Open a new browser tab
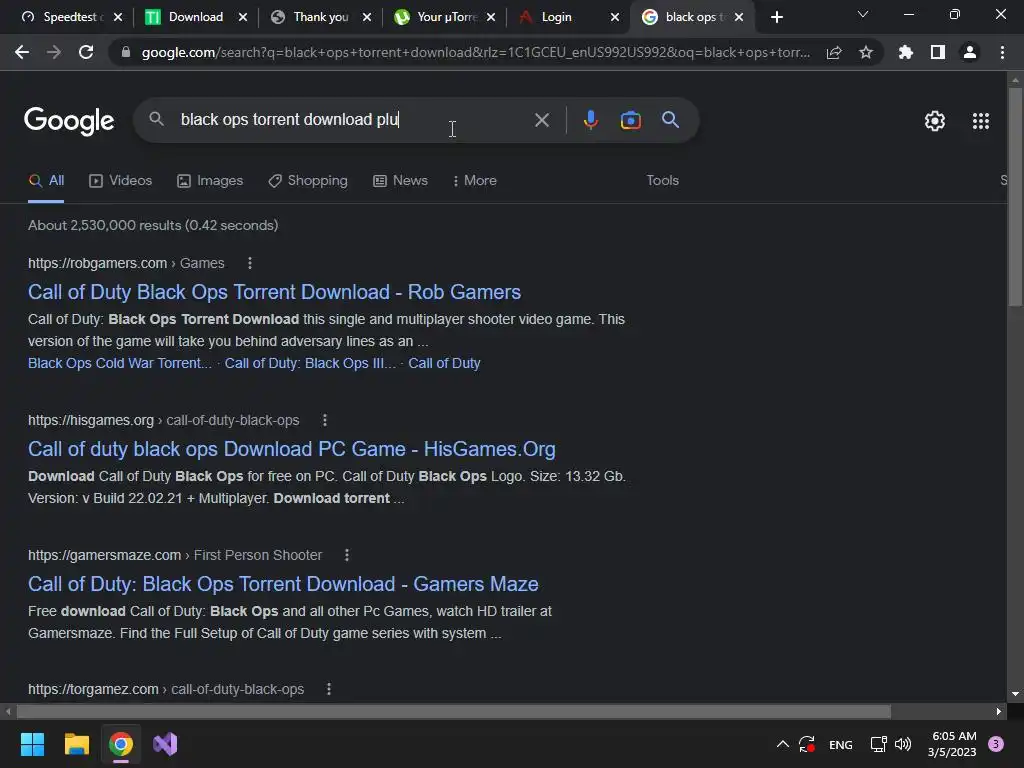The height and width of the screenshot is (768, 1024). 776,17
